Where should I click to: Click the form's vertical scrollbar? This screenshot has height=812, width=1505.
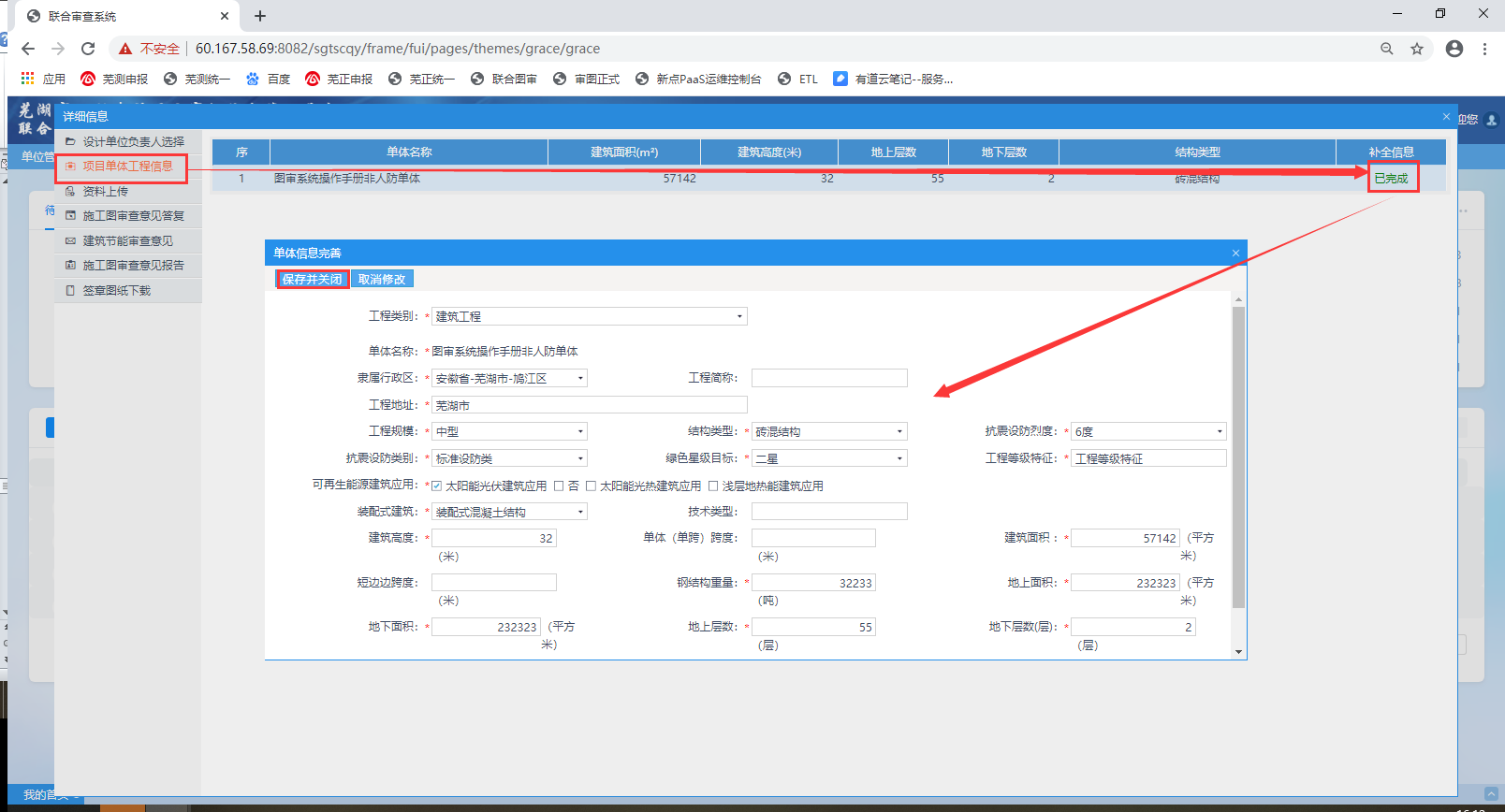1238,457
